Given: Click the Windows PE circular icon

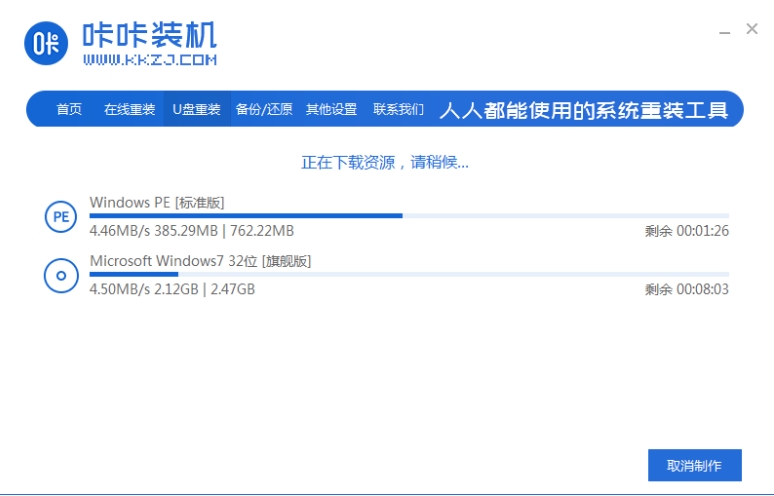Looking at the screenshot, I should 61,217.
